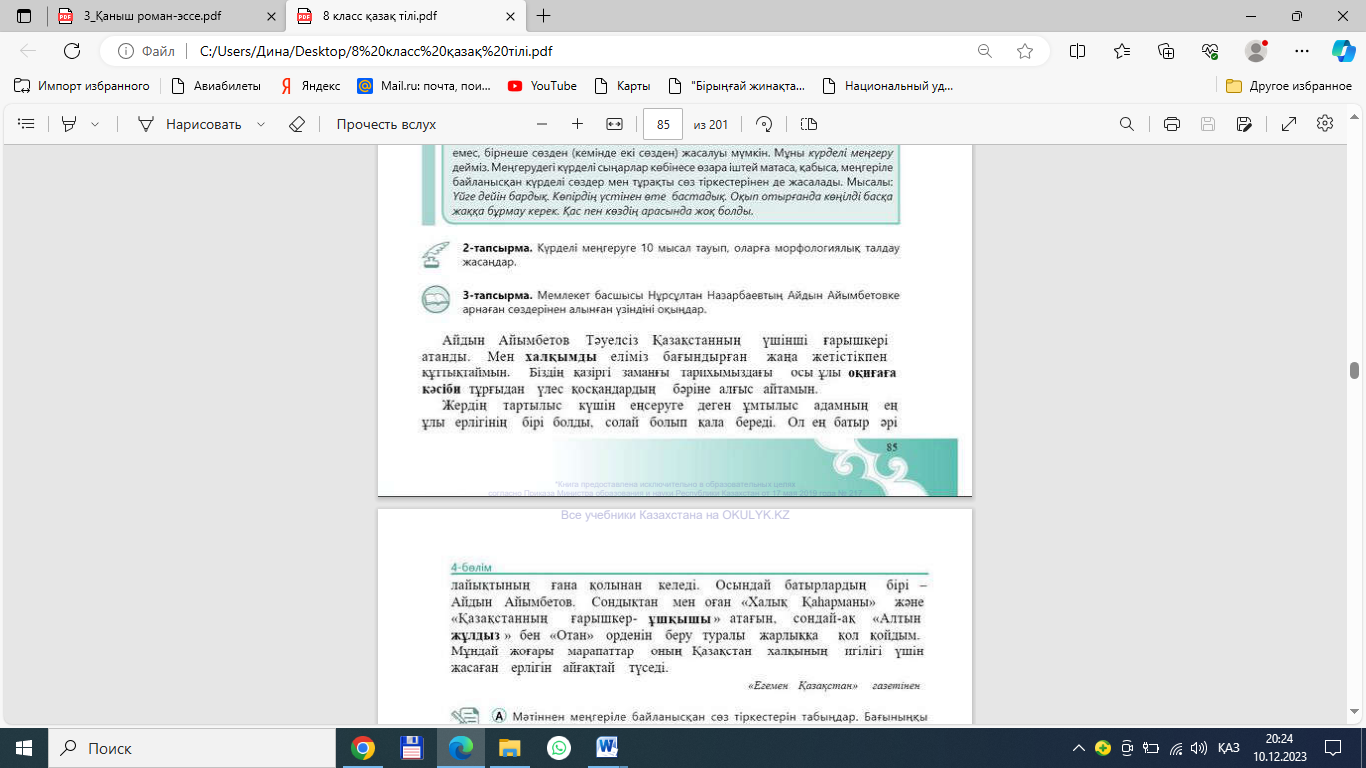
Task: Select the PDF highlighter tool
Action: click(x=69, y=124)
